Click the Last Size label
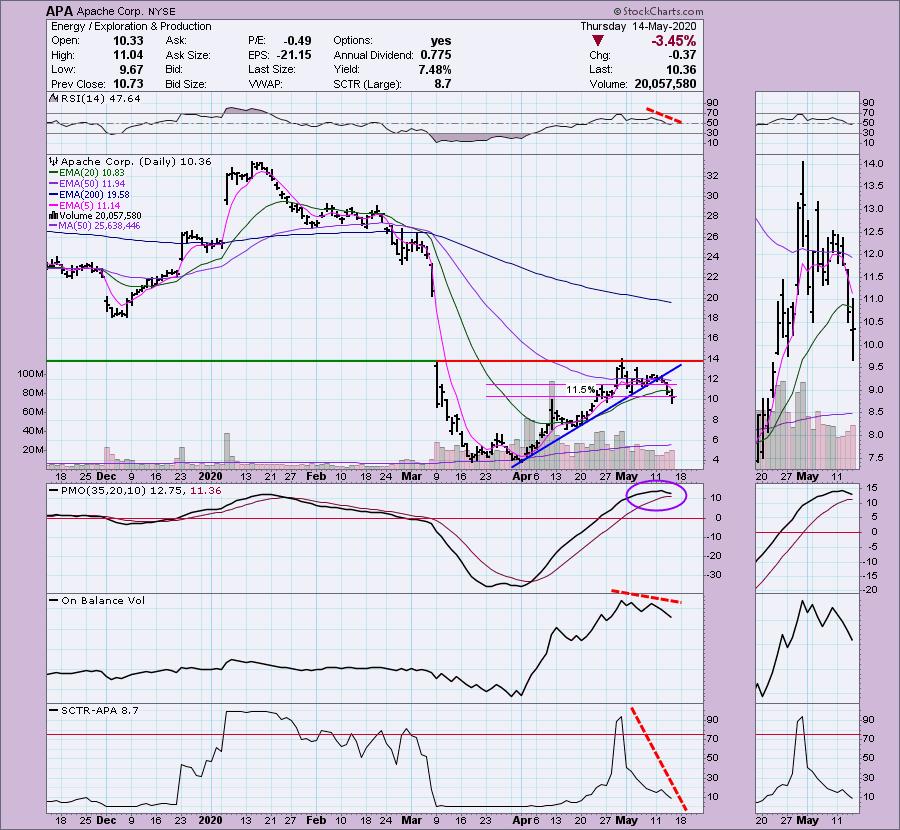 point(271,69)
